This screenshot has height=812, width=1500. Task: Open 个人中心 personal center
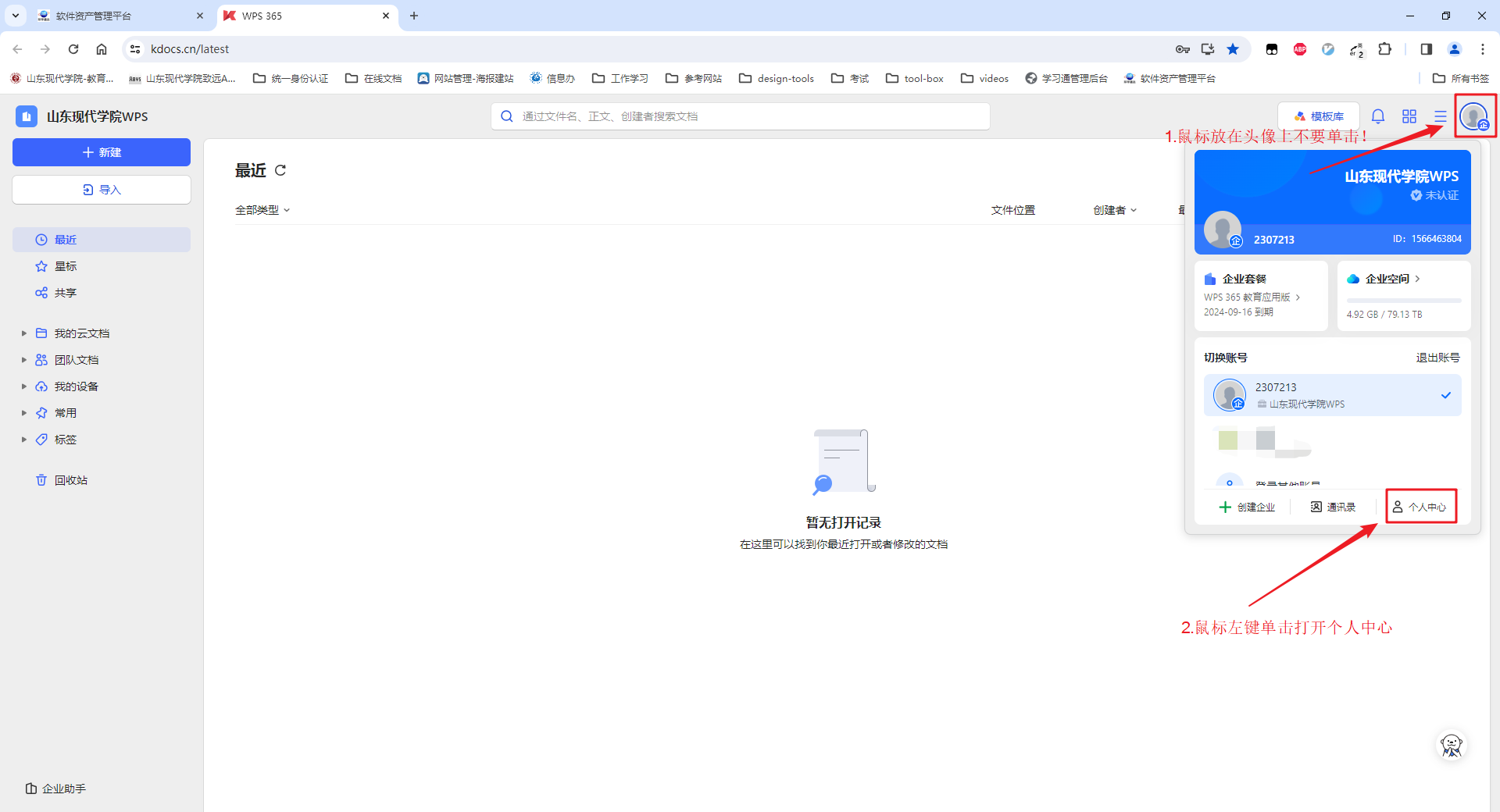[1421, 507]
